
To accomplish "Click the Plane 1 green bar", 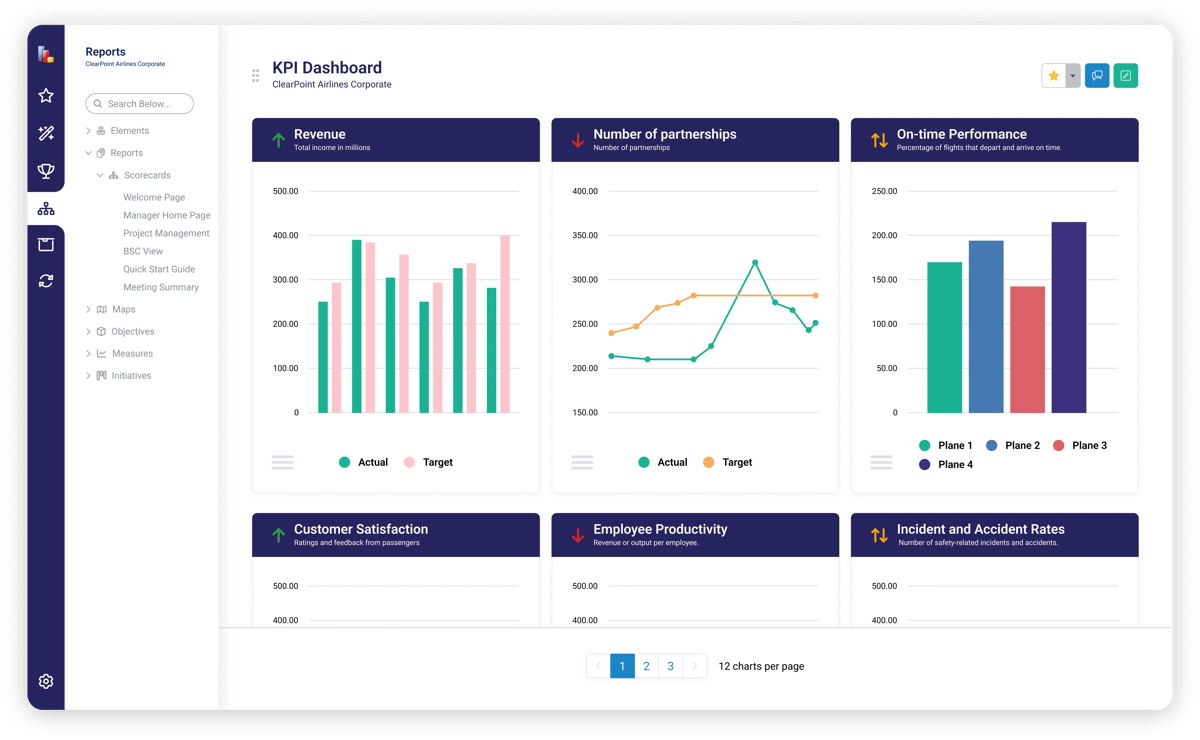I will point(945,337).
